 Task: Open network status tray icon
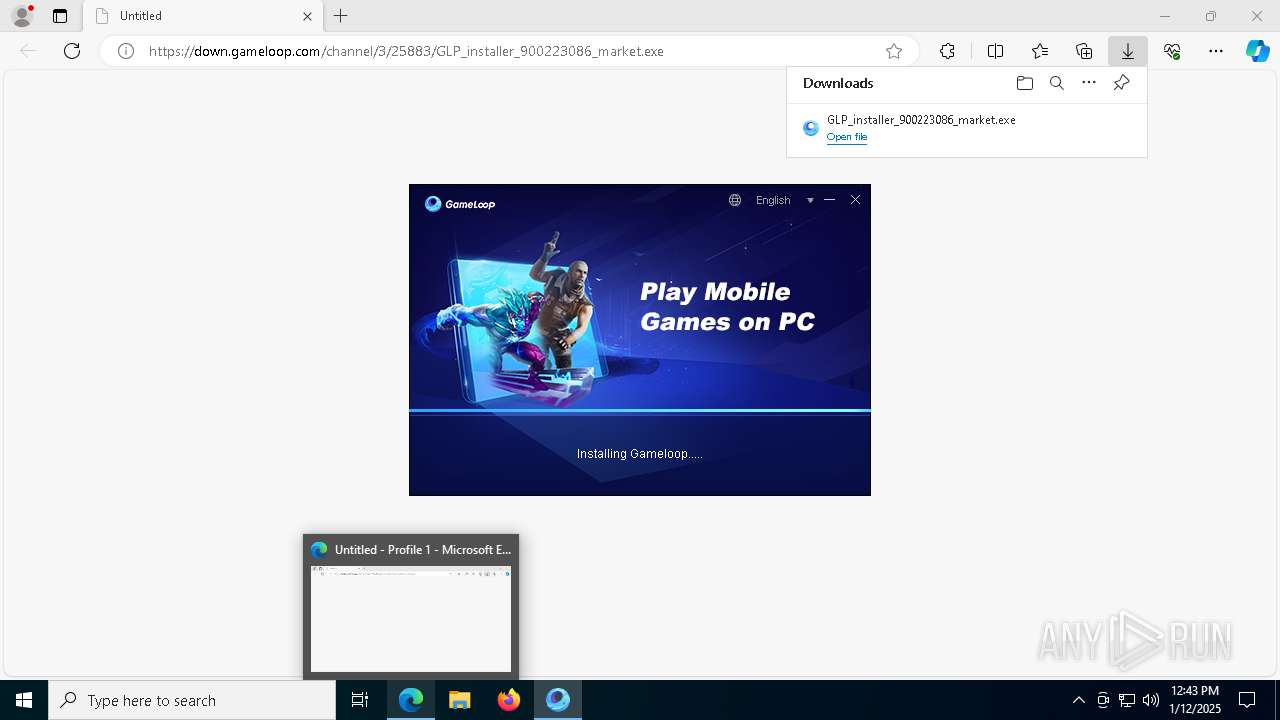1127,700
